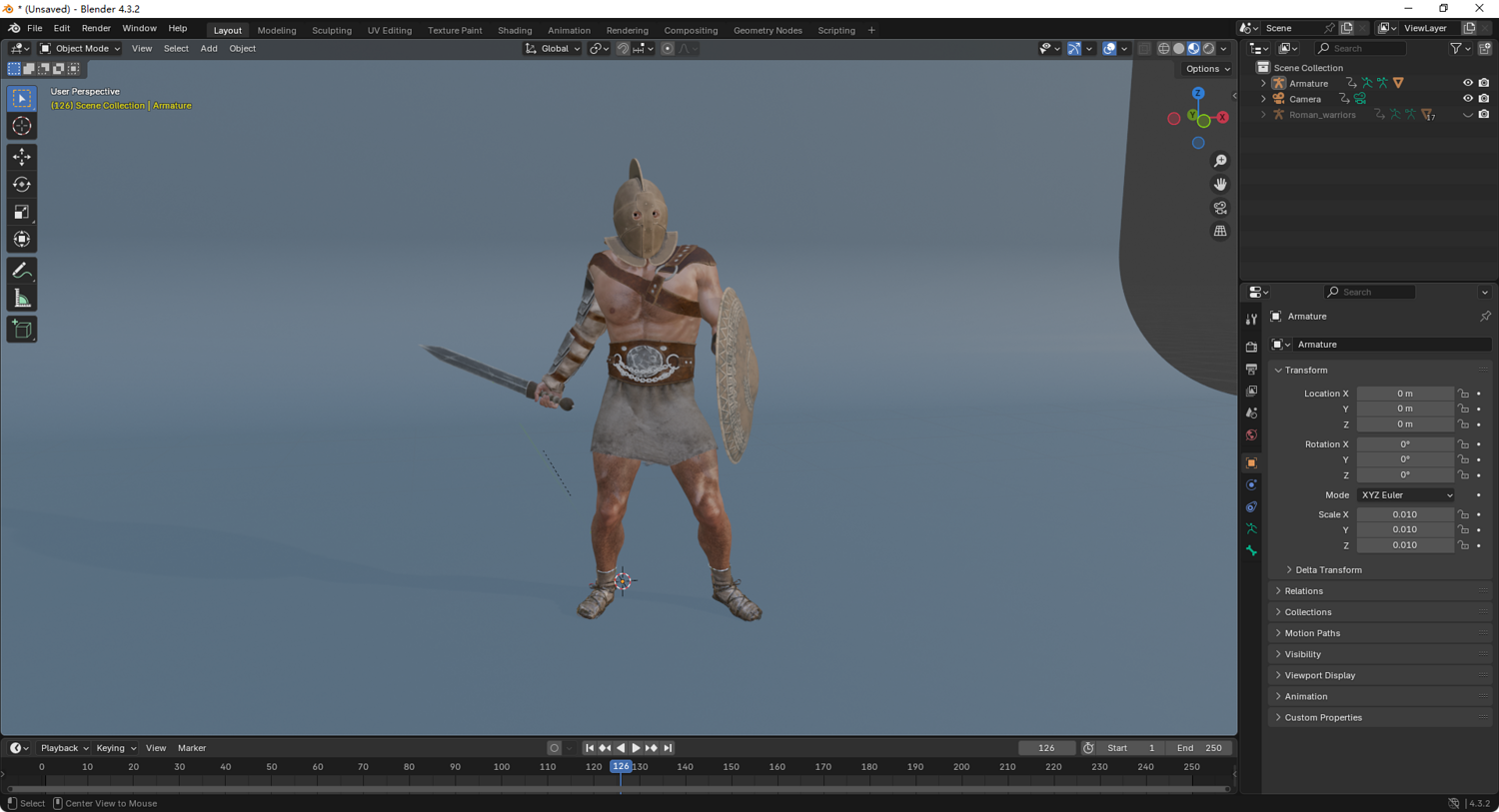This screenshot has width=1499, height=812.
Task: Open the Object Mode dropdown
Action: pos(80,49)
